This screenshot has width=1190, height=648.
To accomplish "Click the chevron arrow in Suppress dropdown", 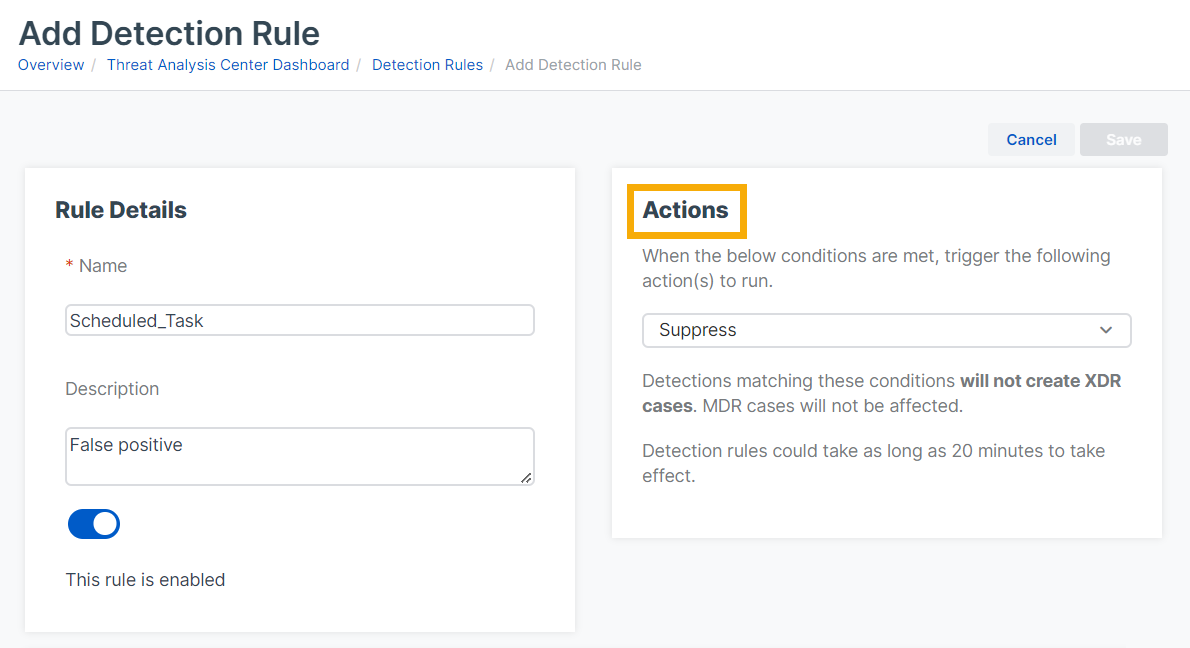I will pyautogui.click(x=1106, y=330).
